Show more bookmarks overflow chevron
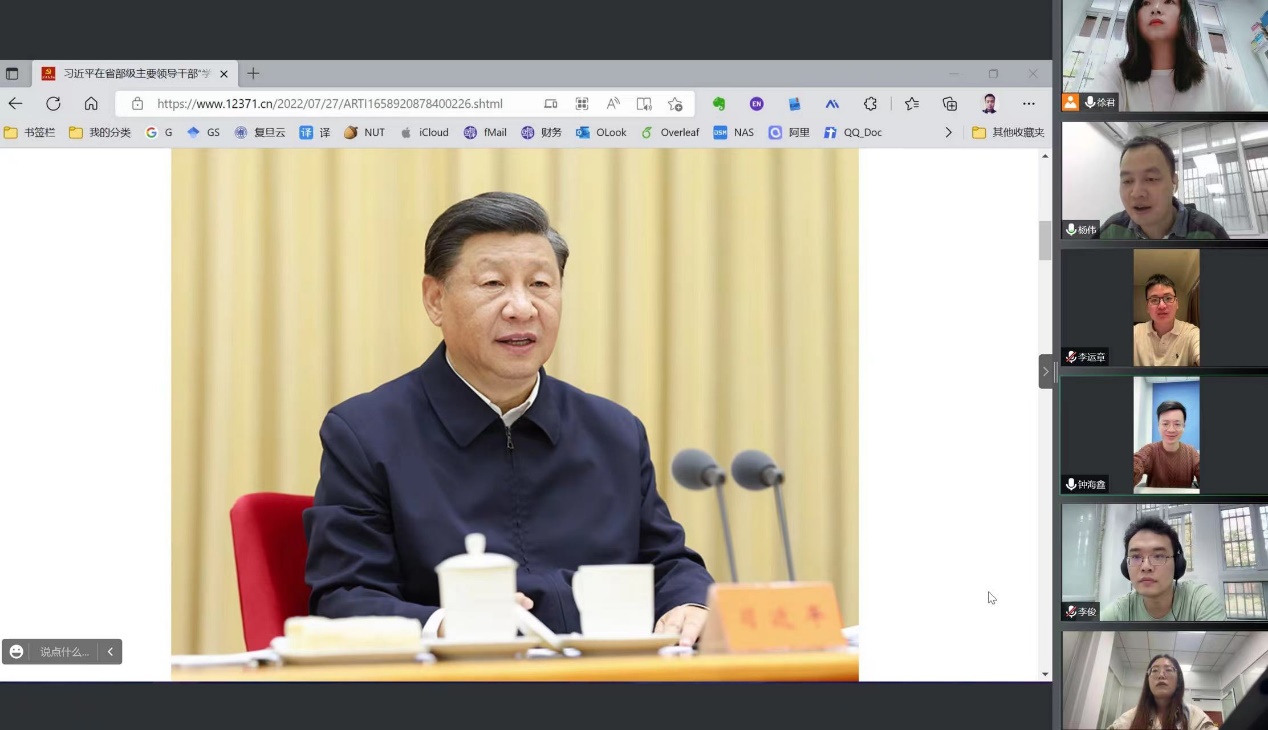Image resolution: width=1268 pixels, height=730 pixels. point(948,132)
